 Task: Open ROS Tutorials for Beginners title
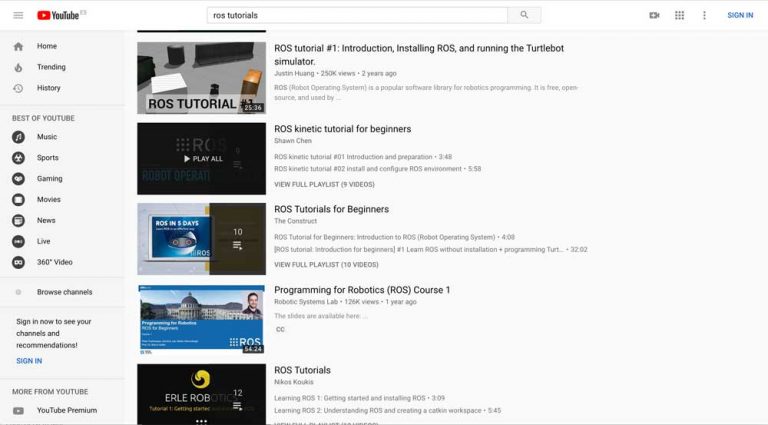[x=332, y=210]
